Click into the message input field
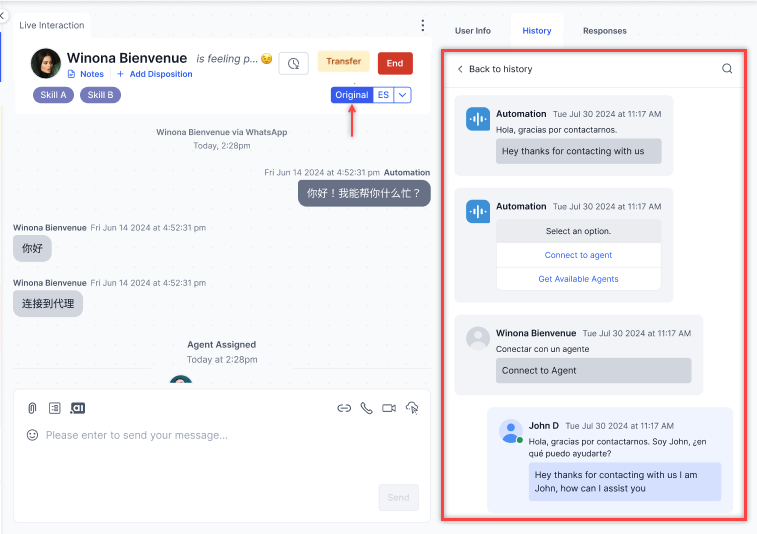The width and height of the screenshot is (757, 534). click(x=200, y=436)
